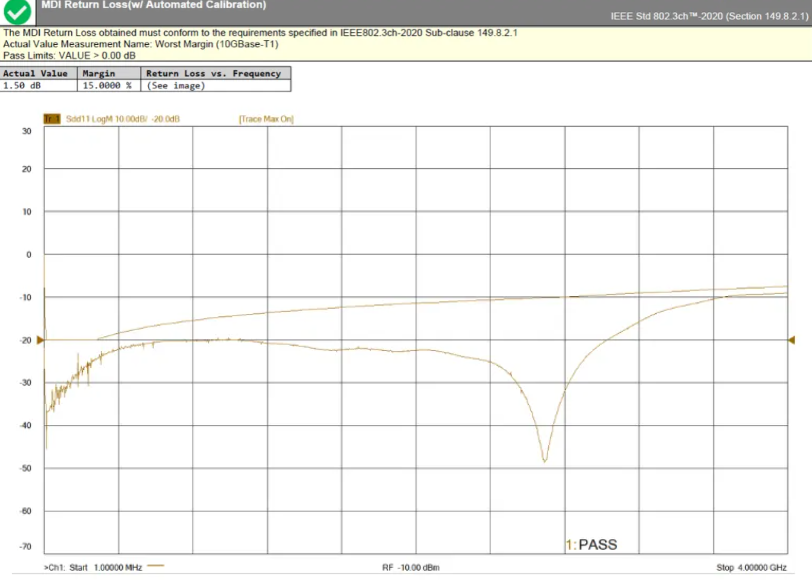812x580 pixels.
Task: Click the Trace Max On indicator
Action: tap(265, 119)
